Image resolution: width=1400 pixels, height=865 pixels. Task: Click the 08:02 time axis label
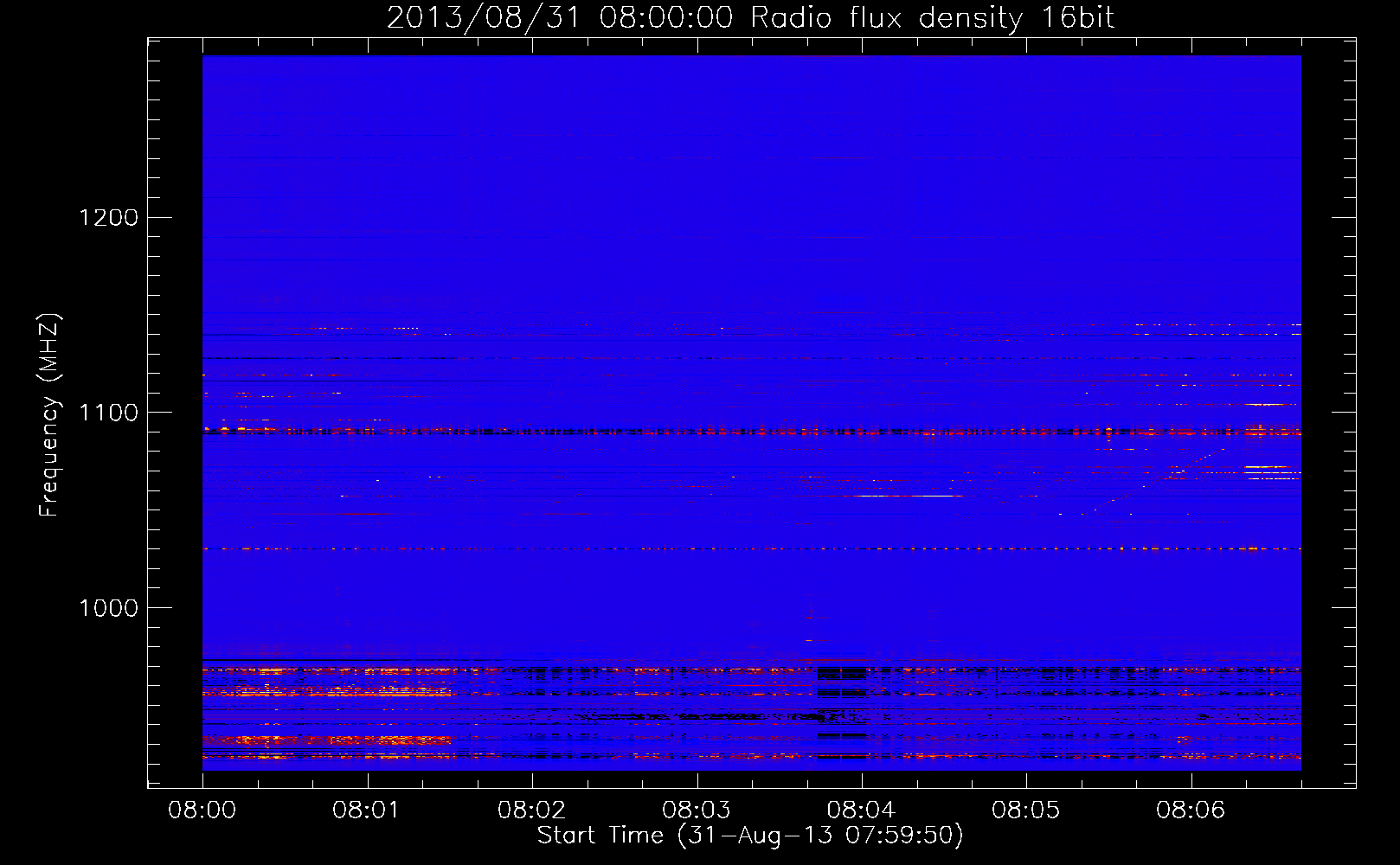[x=532, y=811]
